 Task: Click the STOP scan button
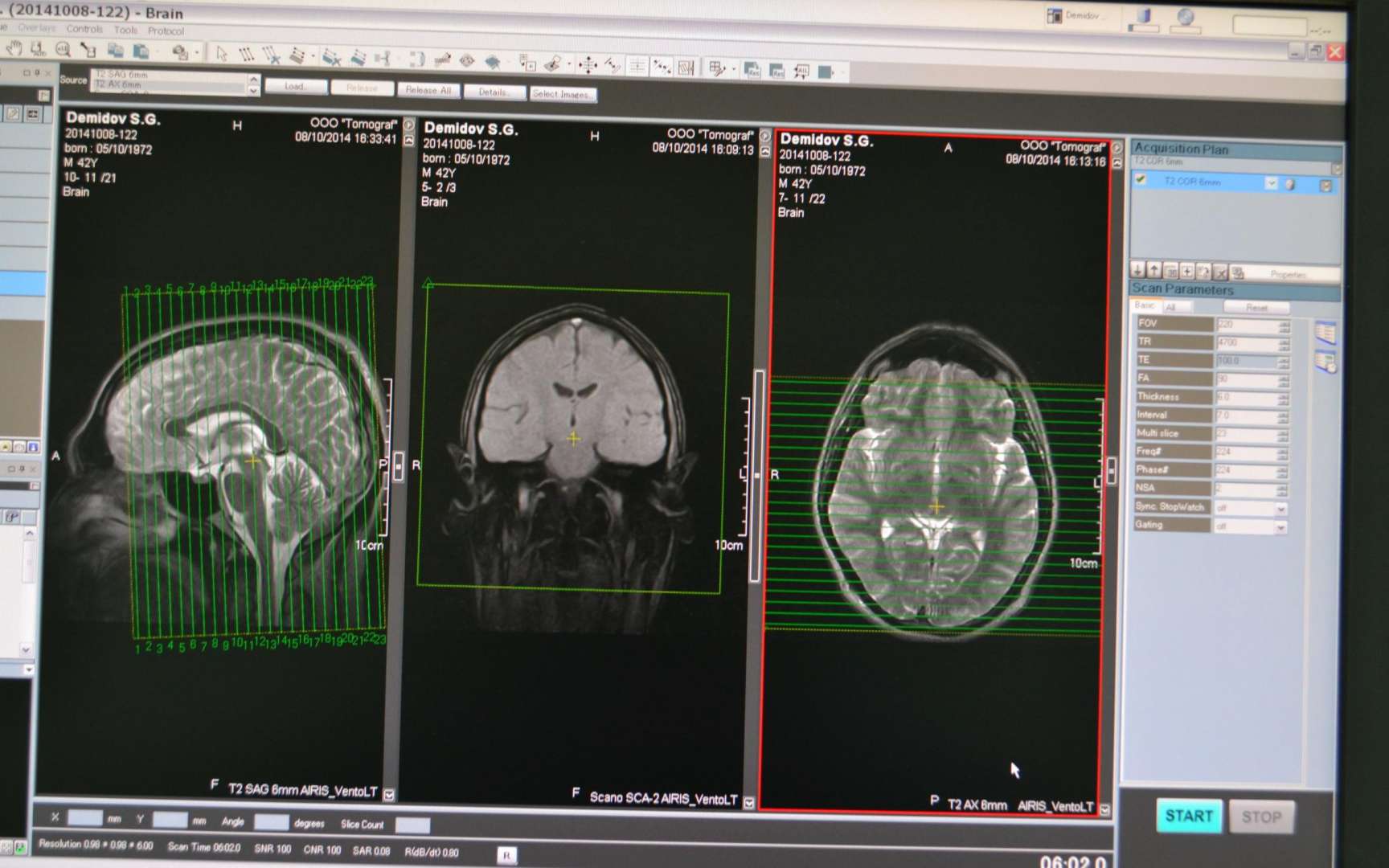pos(1261,817)
